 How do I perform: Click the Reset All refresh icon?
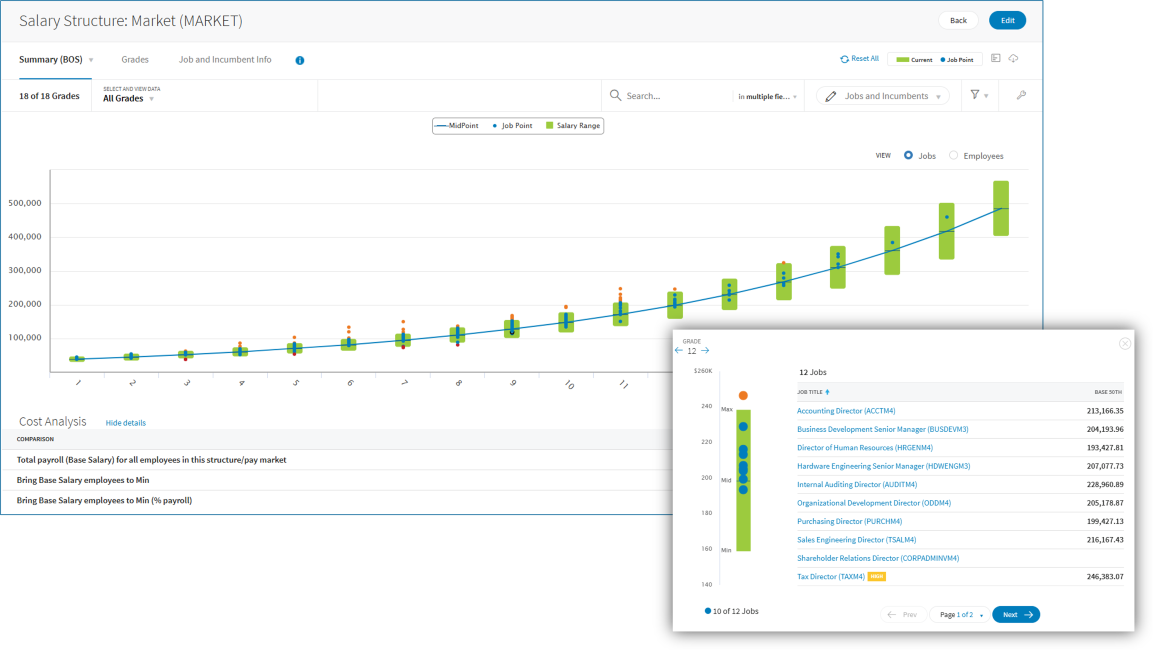point(845,59)
